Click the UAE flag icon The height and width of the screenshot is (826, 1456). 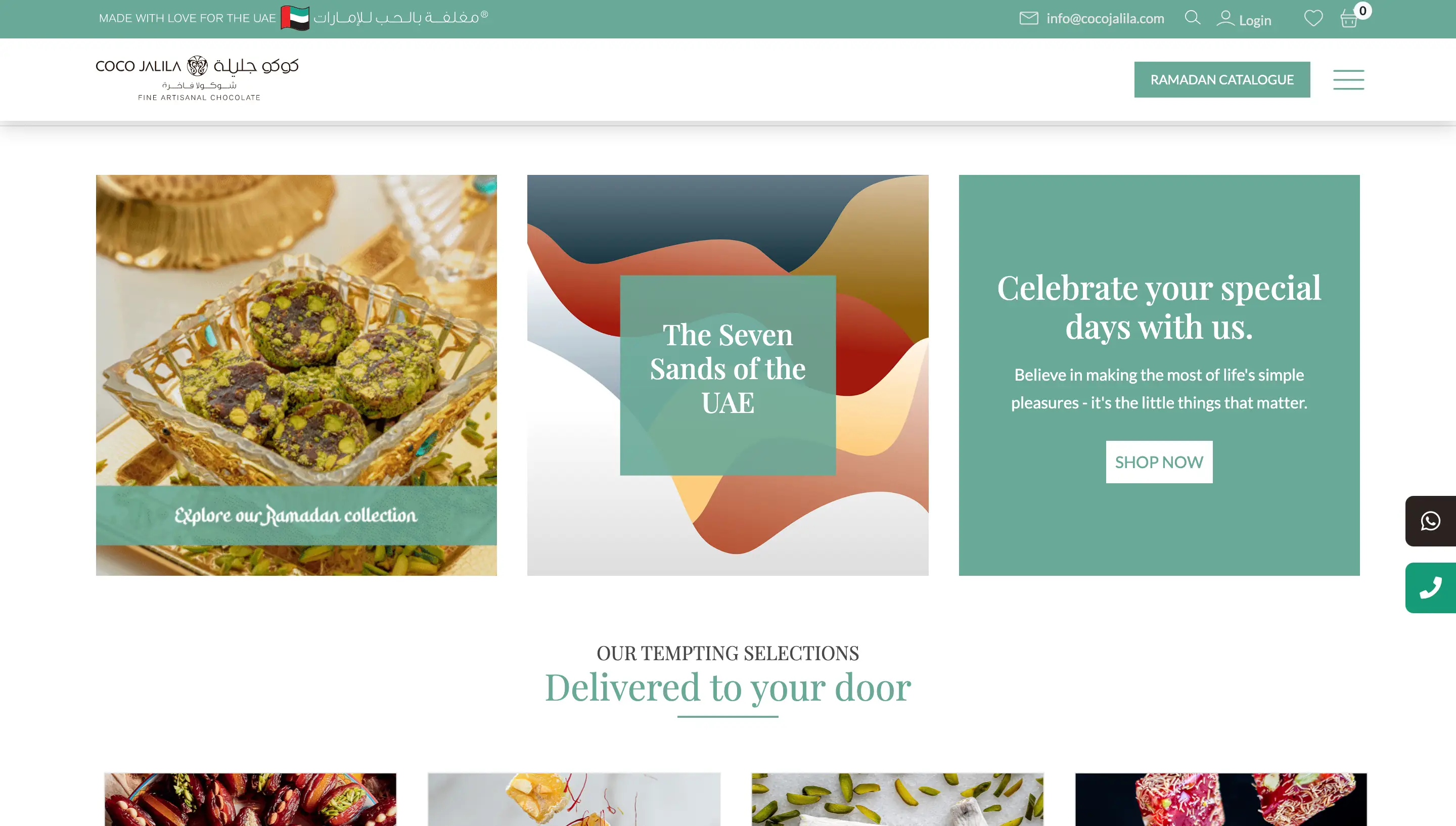tap(295, 18)
